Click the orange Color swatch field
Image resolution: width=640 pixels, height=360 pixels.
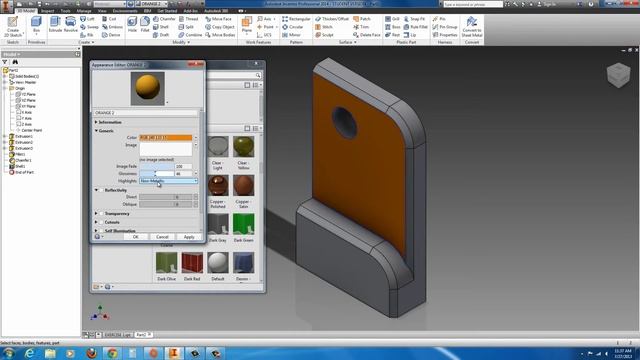click(166, 138)
